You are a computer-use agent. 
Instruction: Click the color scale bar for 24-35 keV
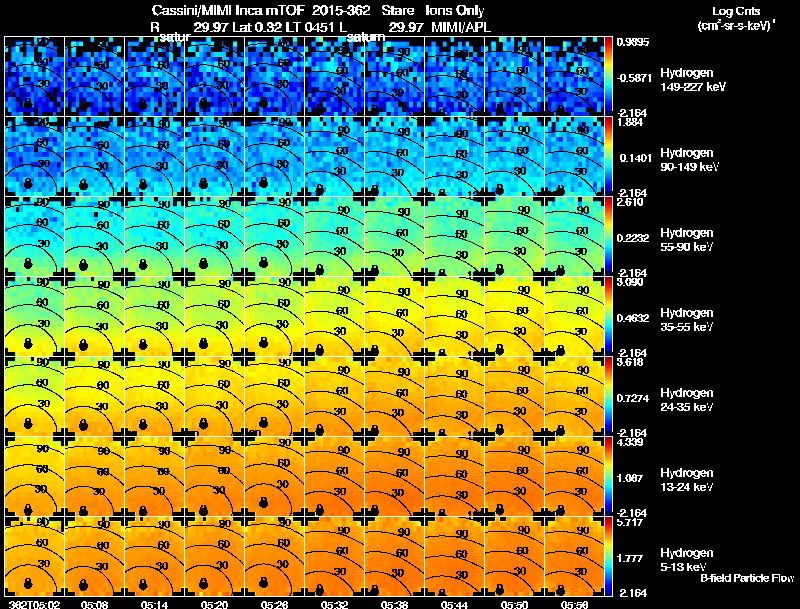[608, 397]
